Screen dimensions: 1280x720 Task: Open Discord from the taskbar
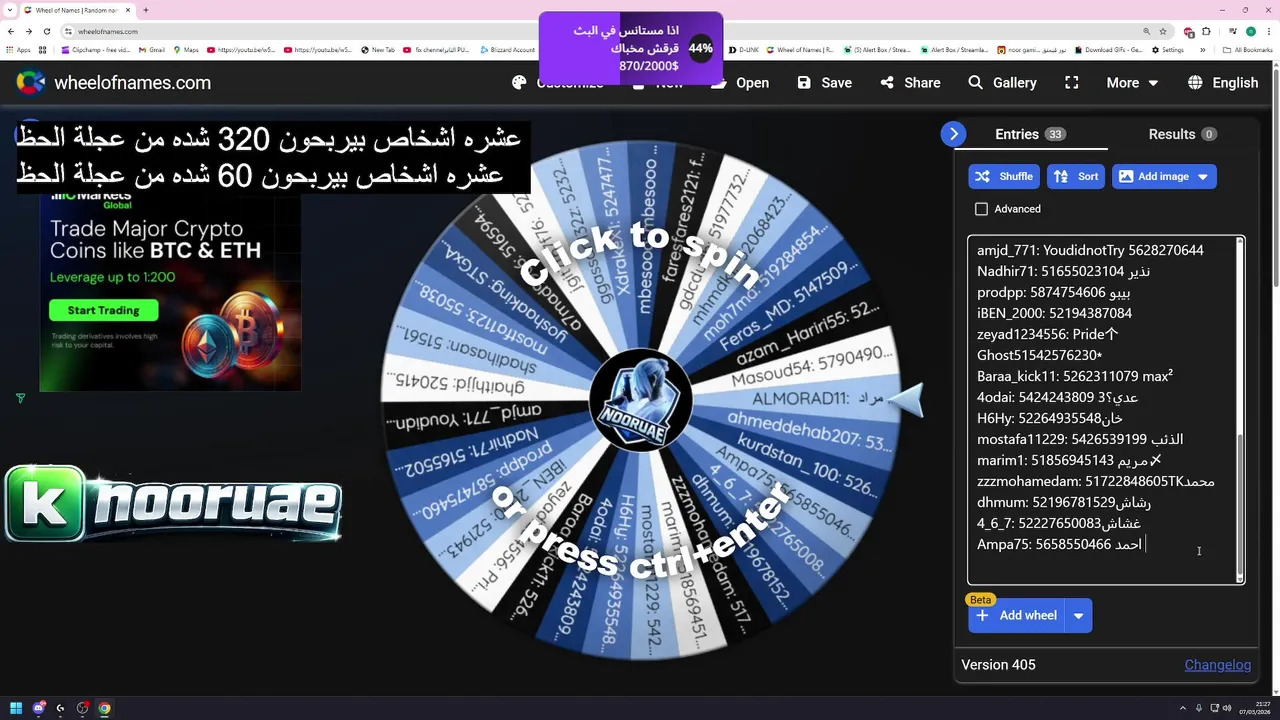[39, 708]
